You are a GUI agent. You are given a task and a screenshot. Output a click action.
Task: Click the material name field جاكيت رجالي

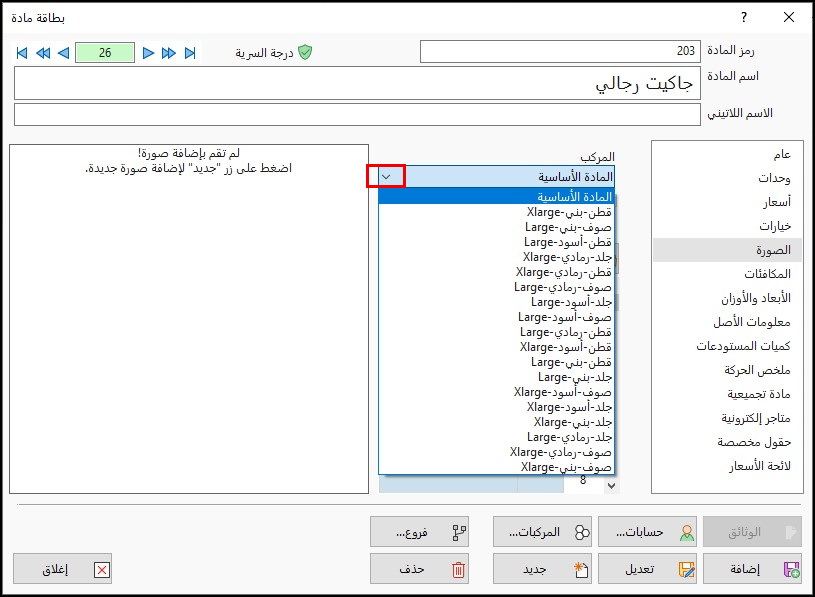[357, 83]
